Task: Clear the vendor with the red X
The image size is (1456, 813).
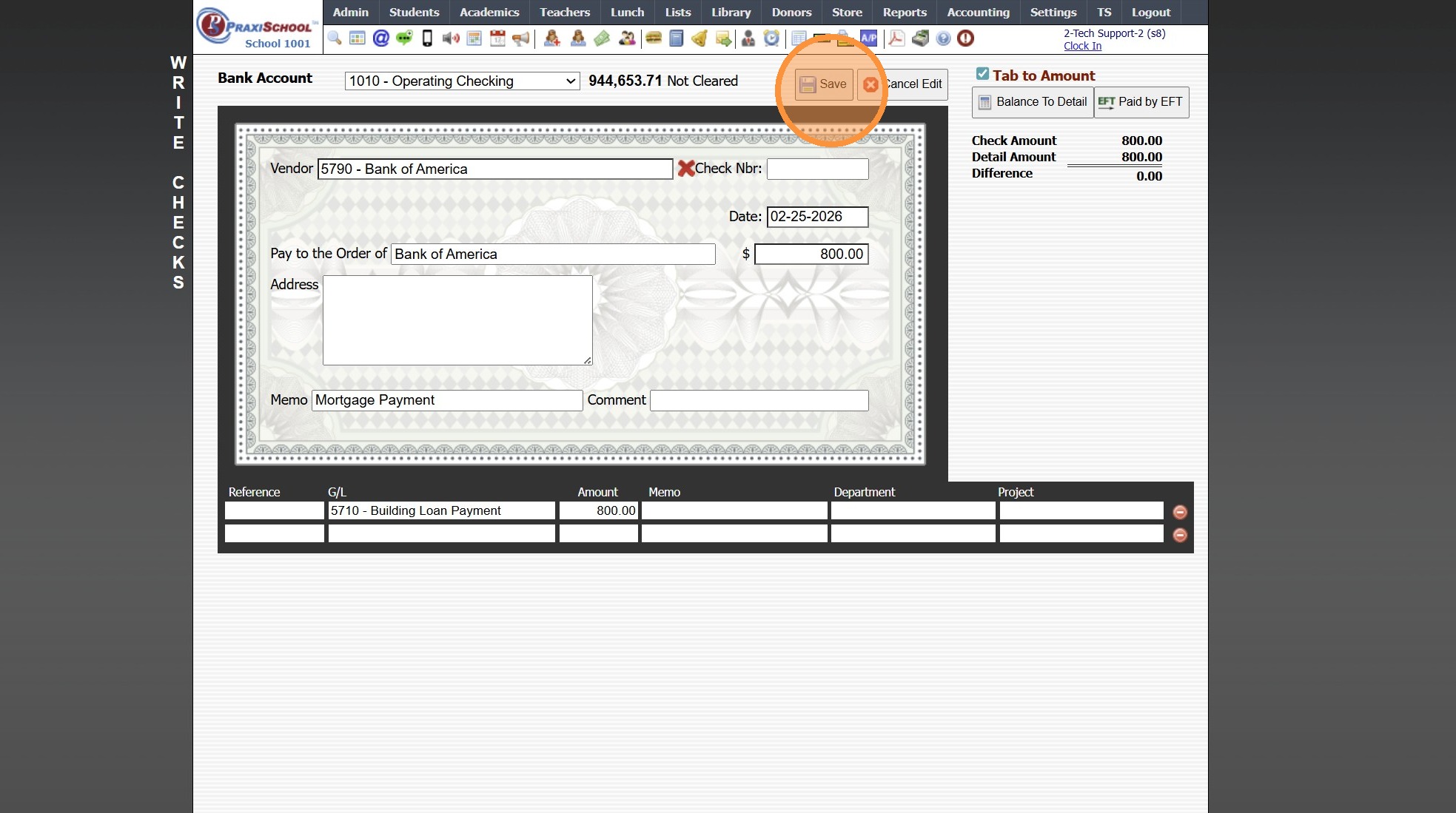Action: (685, 169)
